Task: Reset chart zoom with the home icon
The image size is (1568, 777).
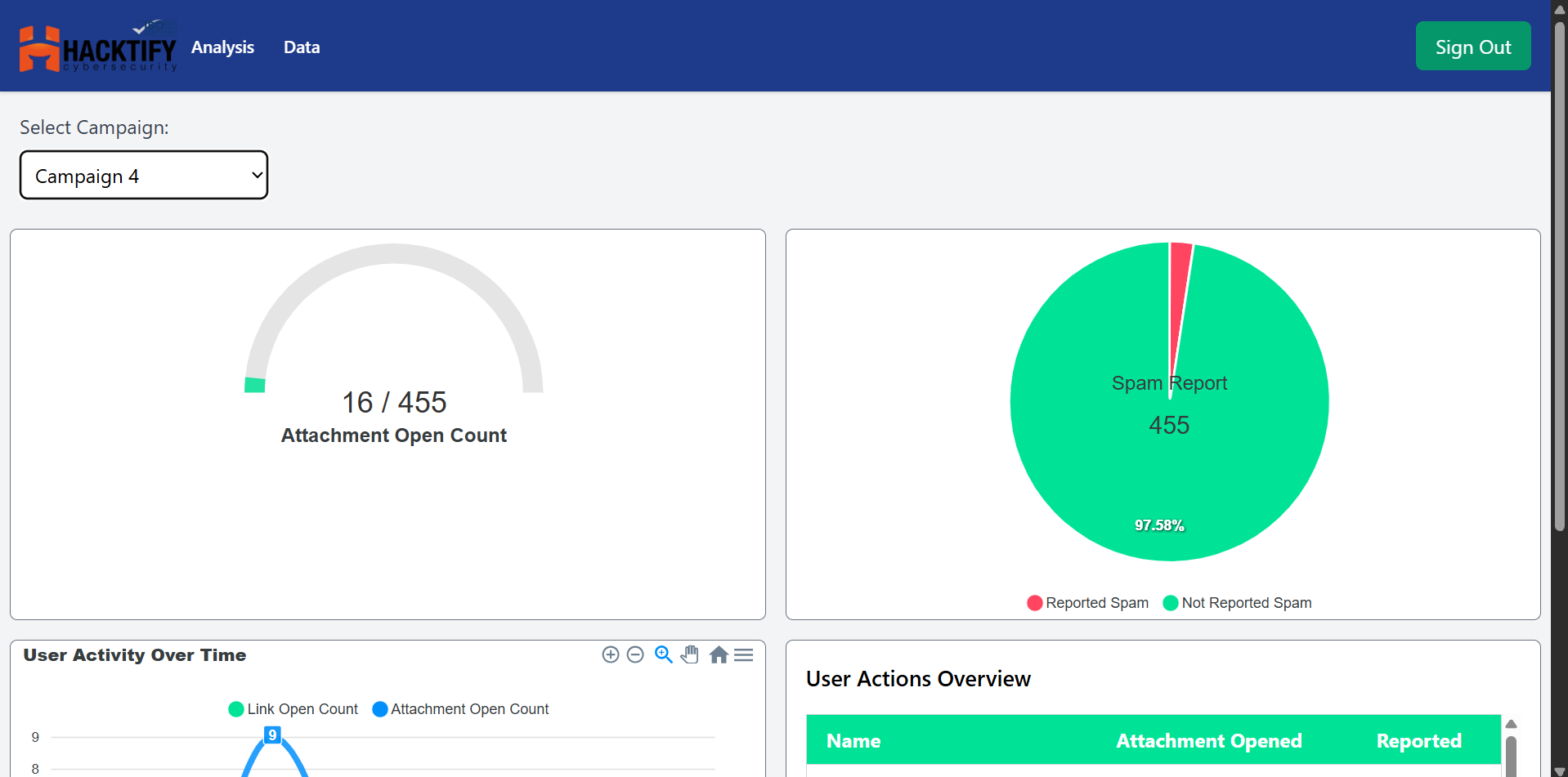Action: click(719, 654)
